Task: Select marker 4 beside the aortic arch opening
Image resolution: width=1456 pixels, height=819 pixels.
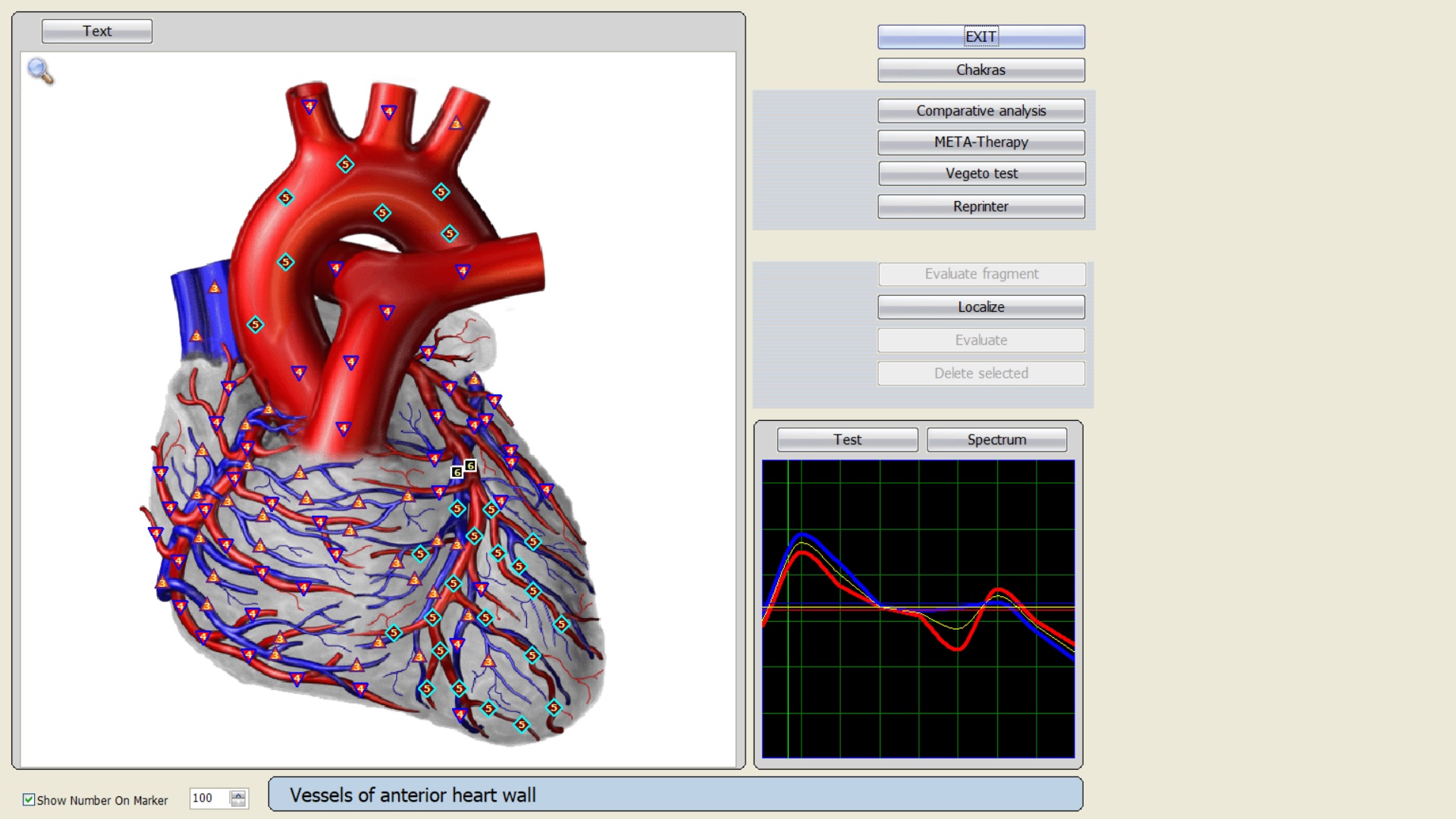Action: 336,268
